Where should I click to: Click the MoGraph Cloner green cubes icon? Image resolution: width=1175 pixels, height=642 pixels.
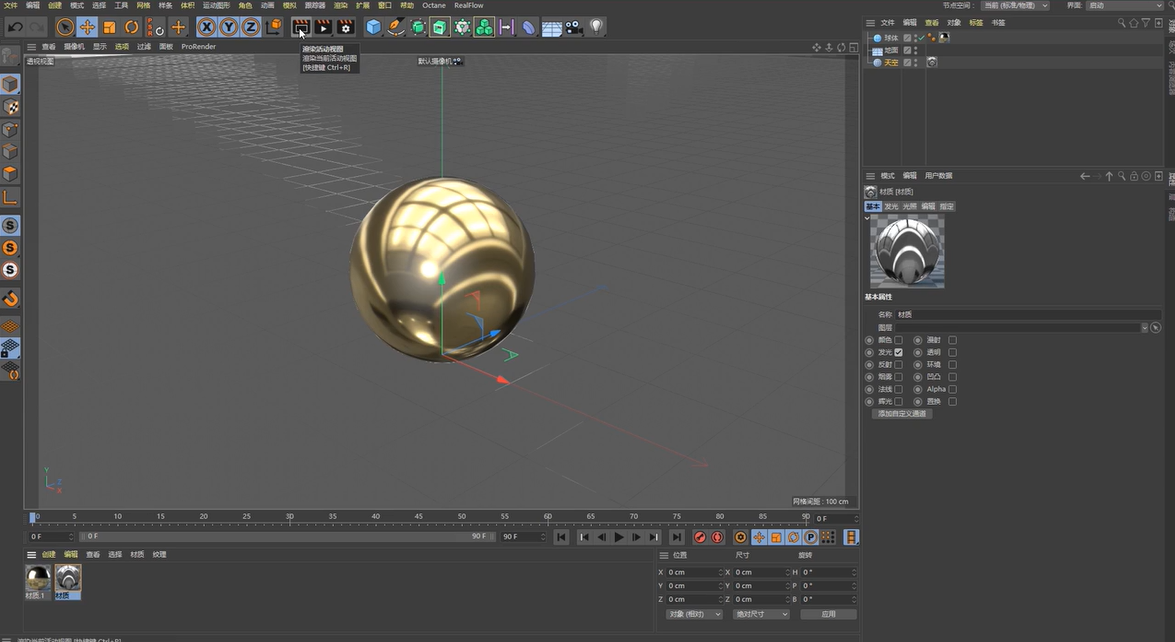click(484, 28)
